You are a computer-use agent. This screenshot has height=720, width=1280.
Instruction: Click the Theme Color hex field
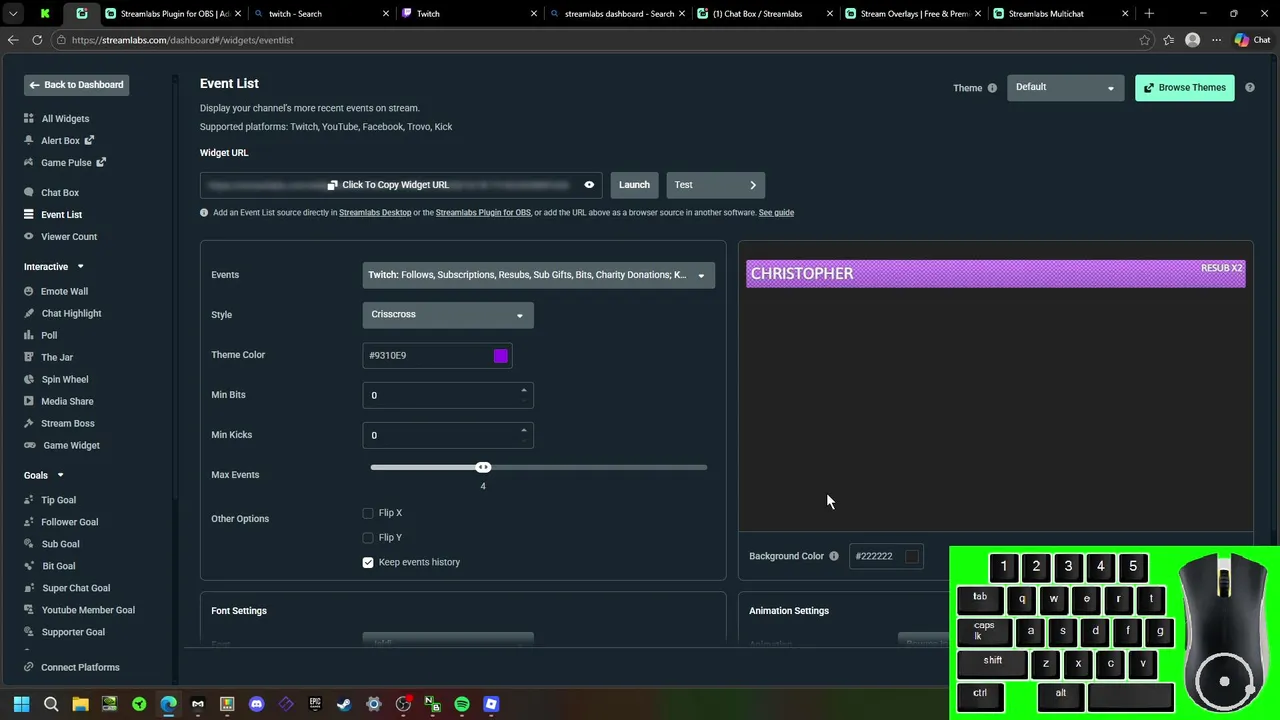tap(437, 356)
